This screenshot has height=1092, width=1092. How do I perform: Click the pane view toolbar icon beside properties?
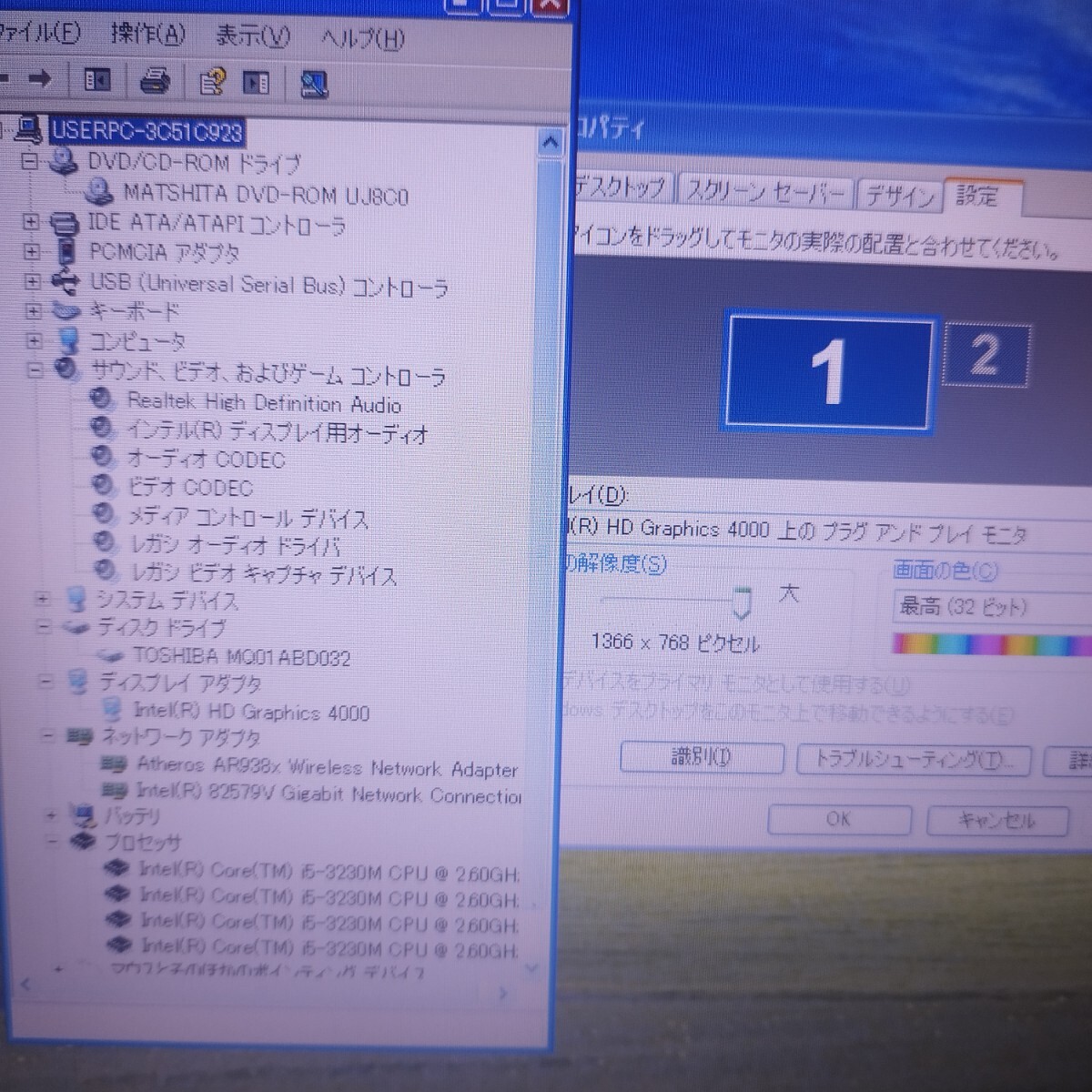(257, 84)
